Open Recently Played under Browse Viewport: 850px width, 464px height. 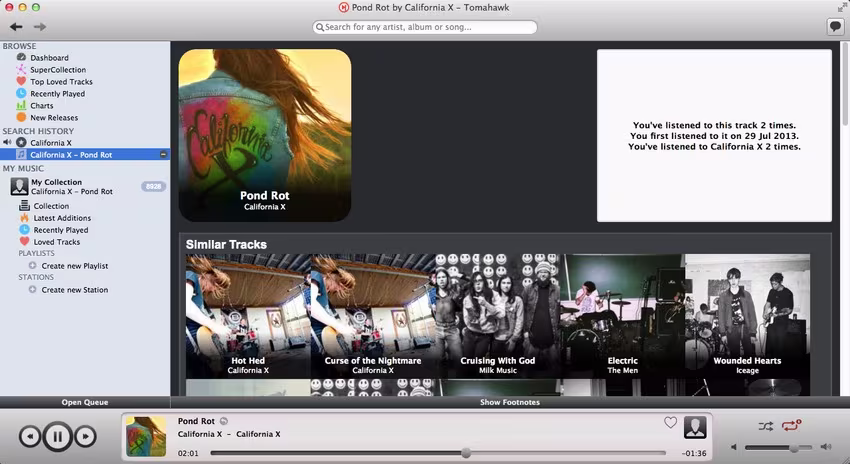click(x=57, y=93)
